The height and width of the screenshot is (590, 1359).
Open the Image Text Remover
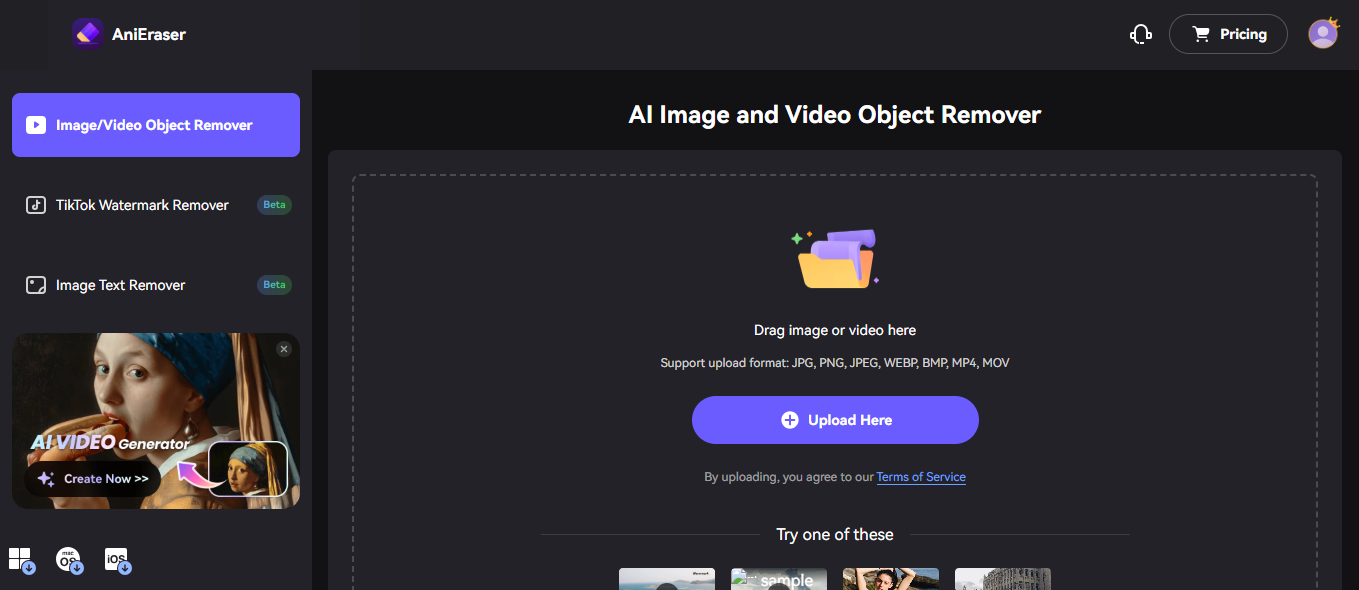coord(120,285)
